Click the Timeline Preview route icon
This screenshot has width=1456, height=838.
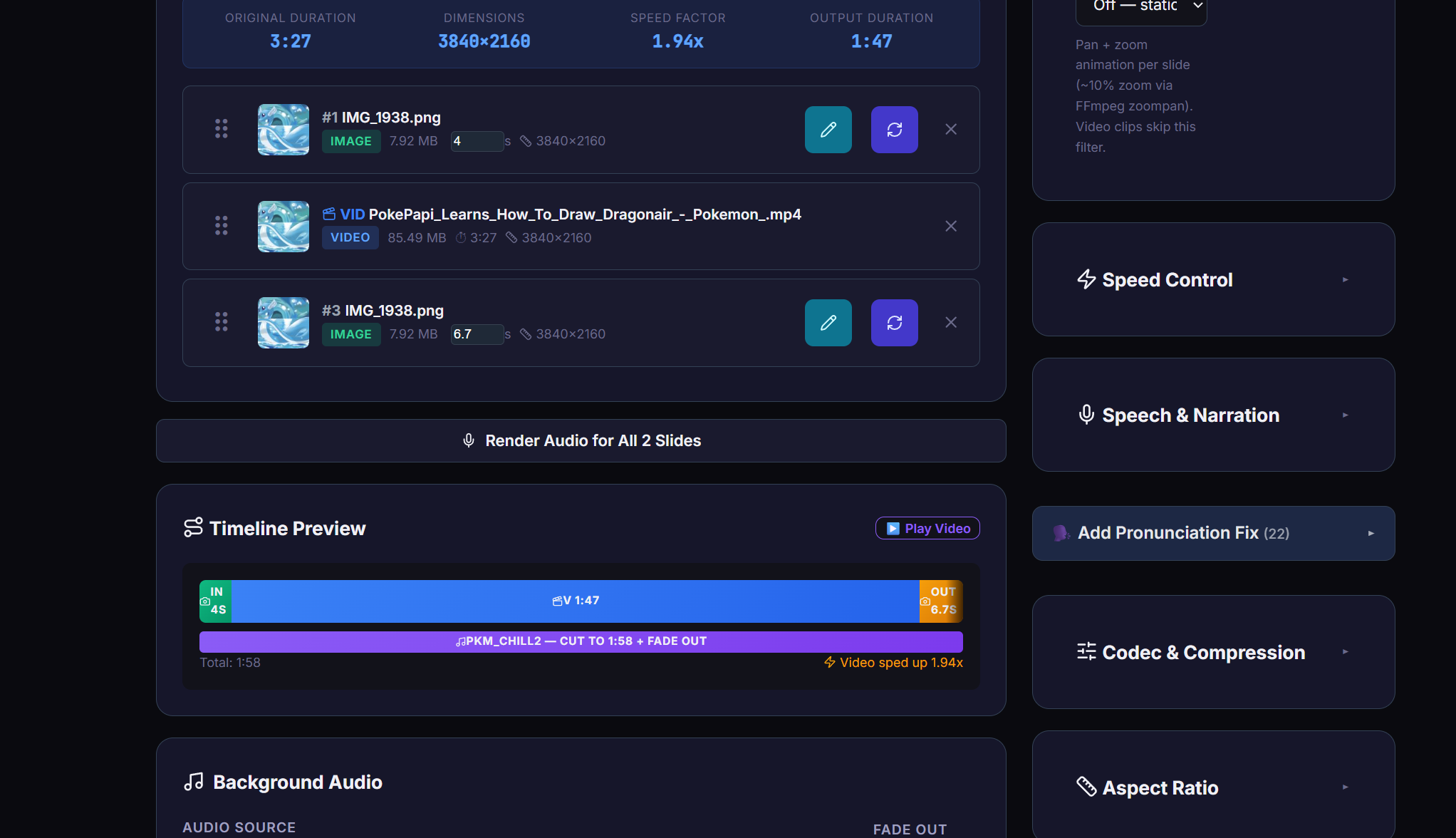193,527
